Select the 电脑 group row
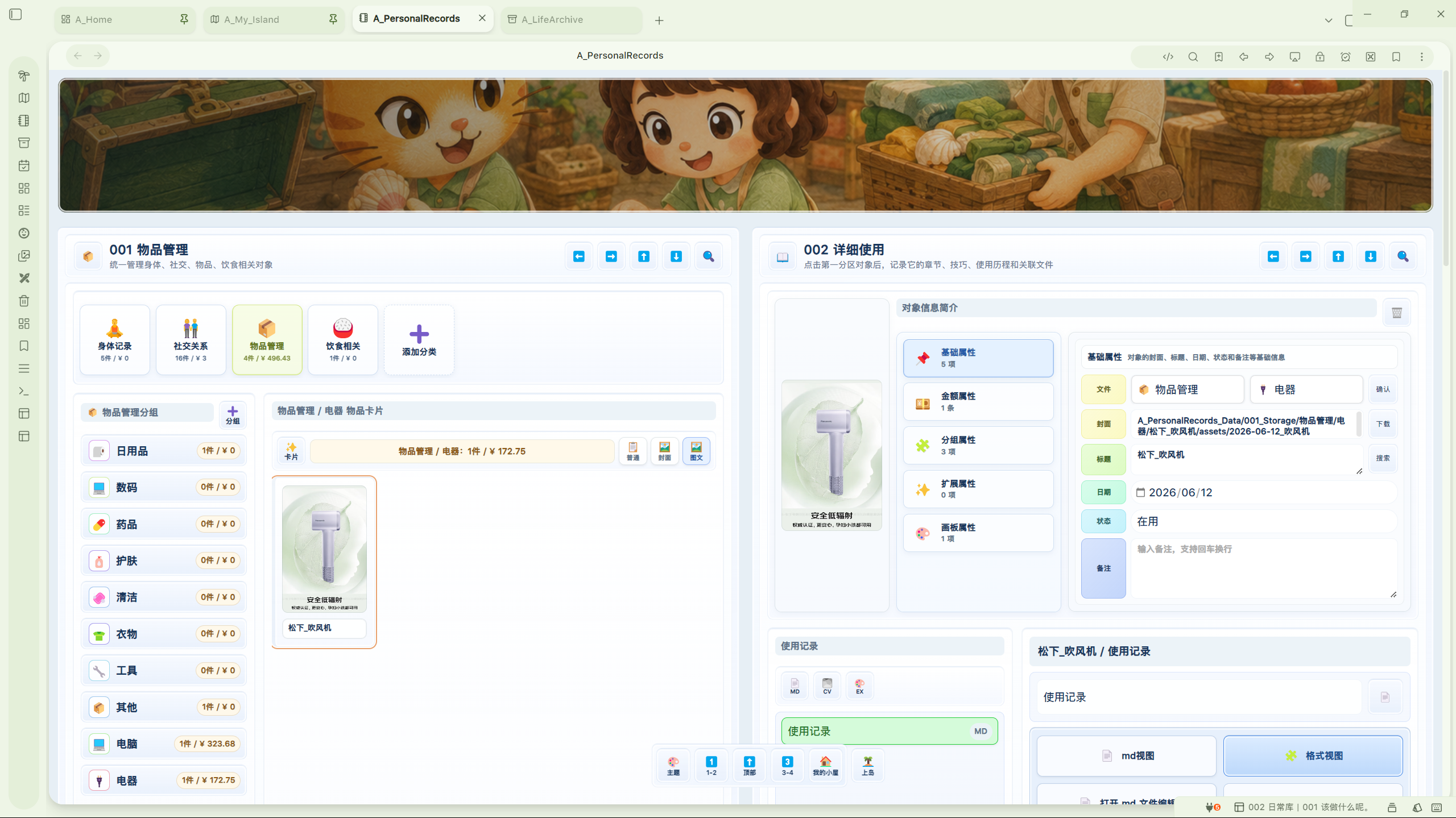Screen dimensions: 1456x818 coord(164,744)
